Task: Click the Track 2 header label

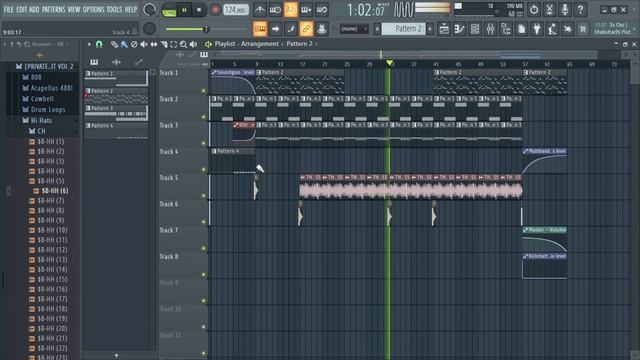Action: [x=169, y=99]
